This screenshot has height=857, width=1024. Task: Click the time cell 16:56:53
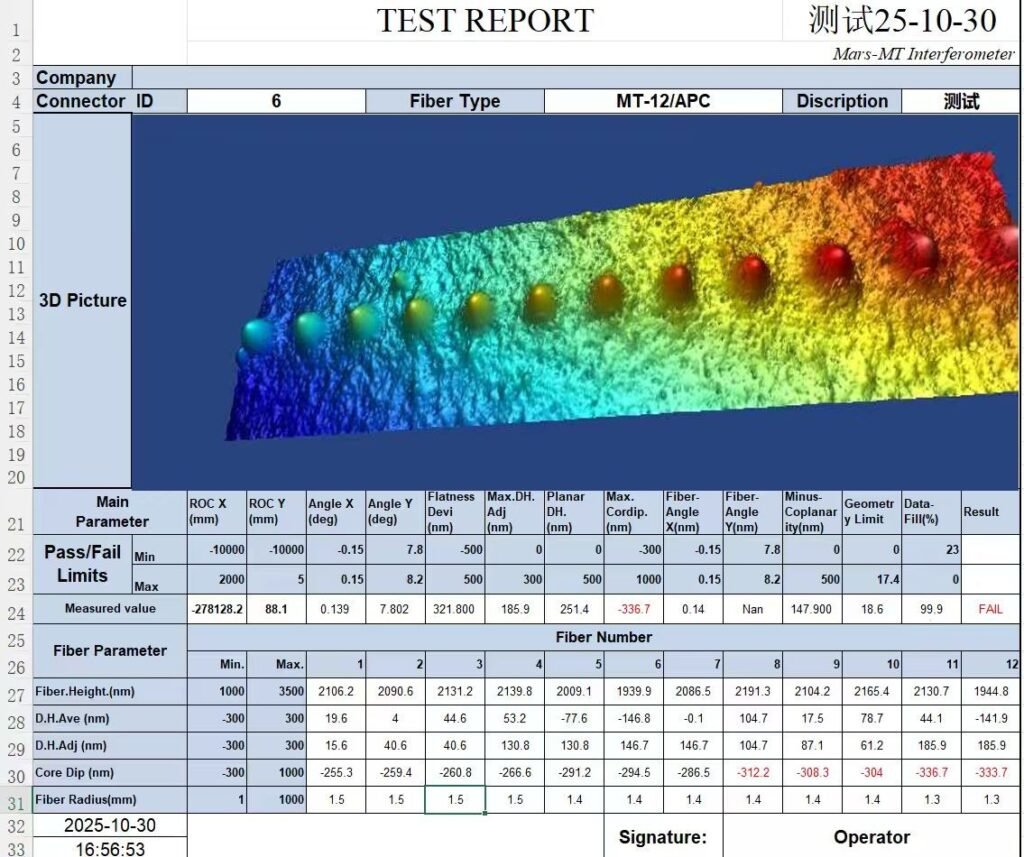[109, 848]
